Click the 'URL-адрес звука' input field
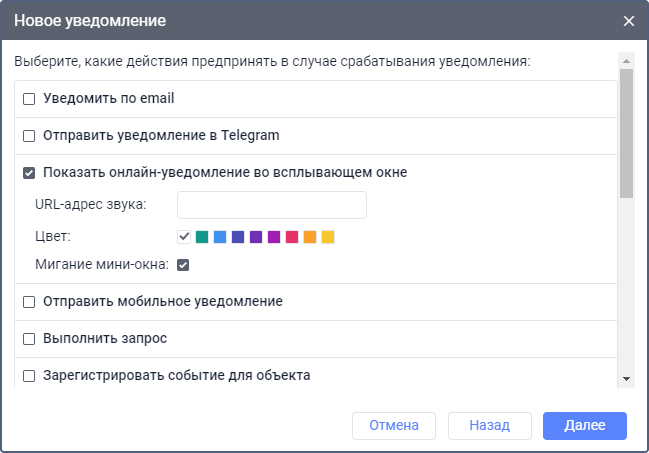The width and height of the screenshot is (649, 453). pyautogui.click(x=271, y=205)
